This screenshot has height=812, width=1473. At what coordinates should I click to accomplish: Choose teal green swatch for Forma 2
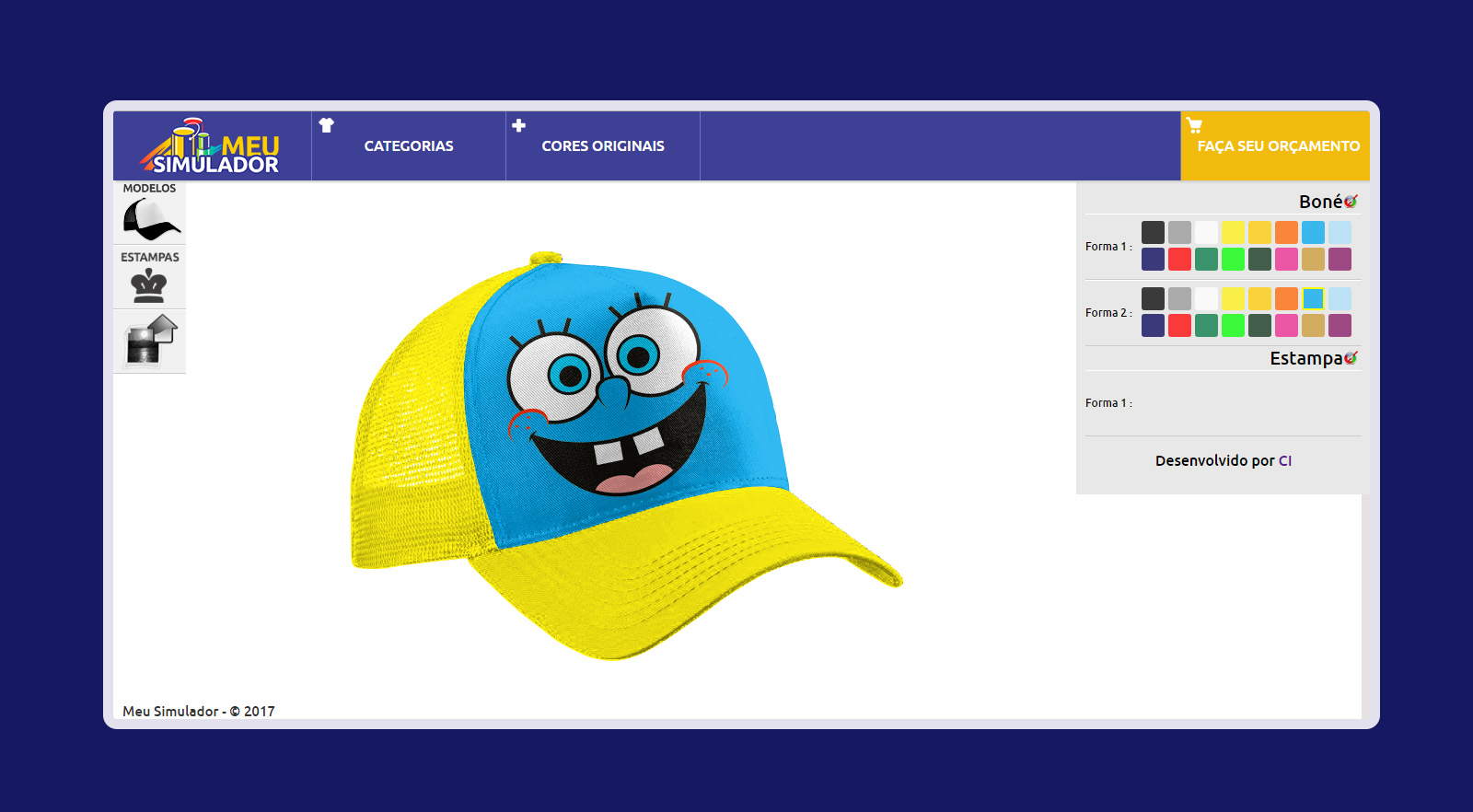click(x=1206, y=325)
